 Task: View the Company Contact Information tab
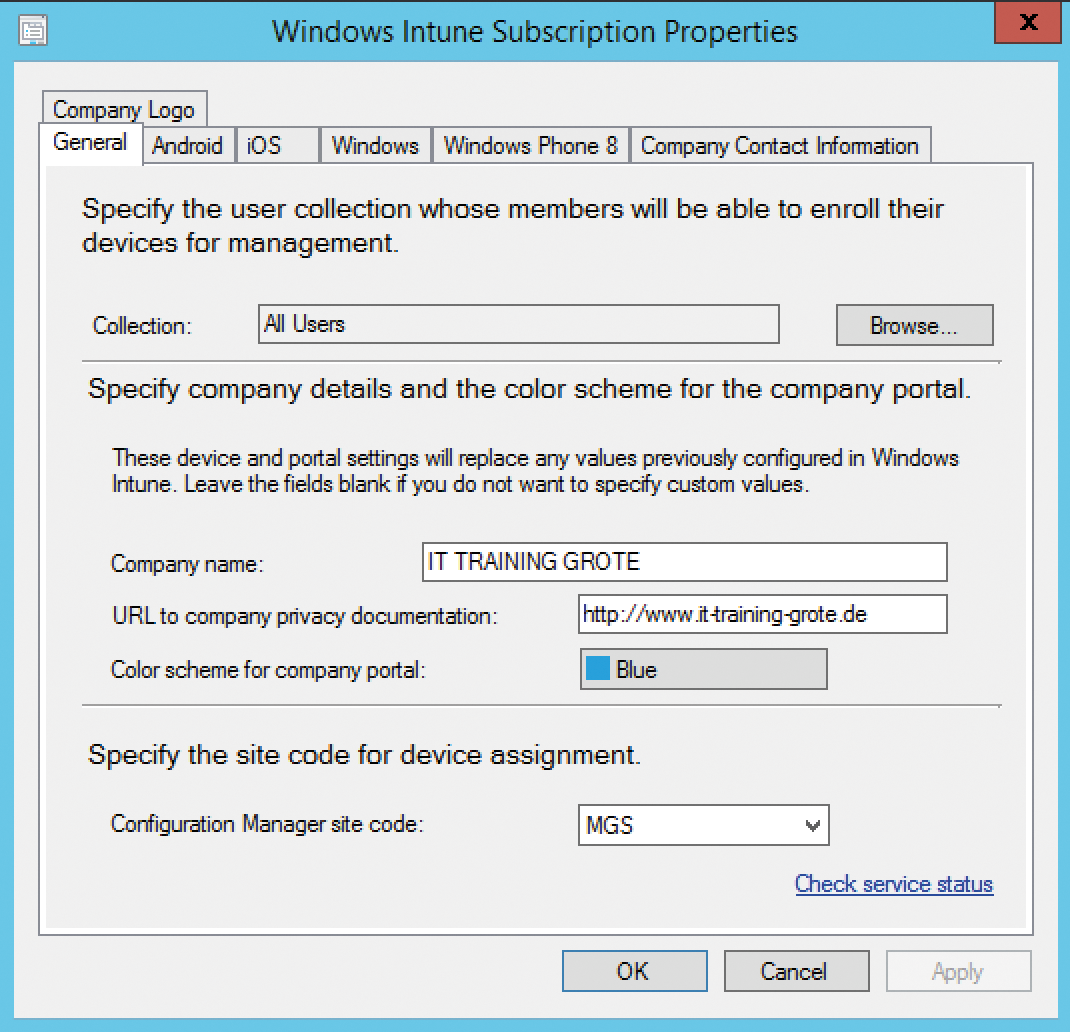(779, 146)
